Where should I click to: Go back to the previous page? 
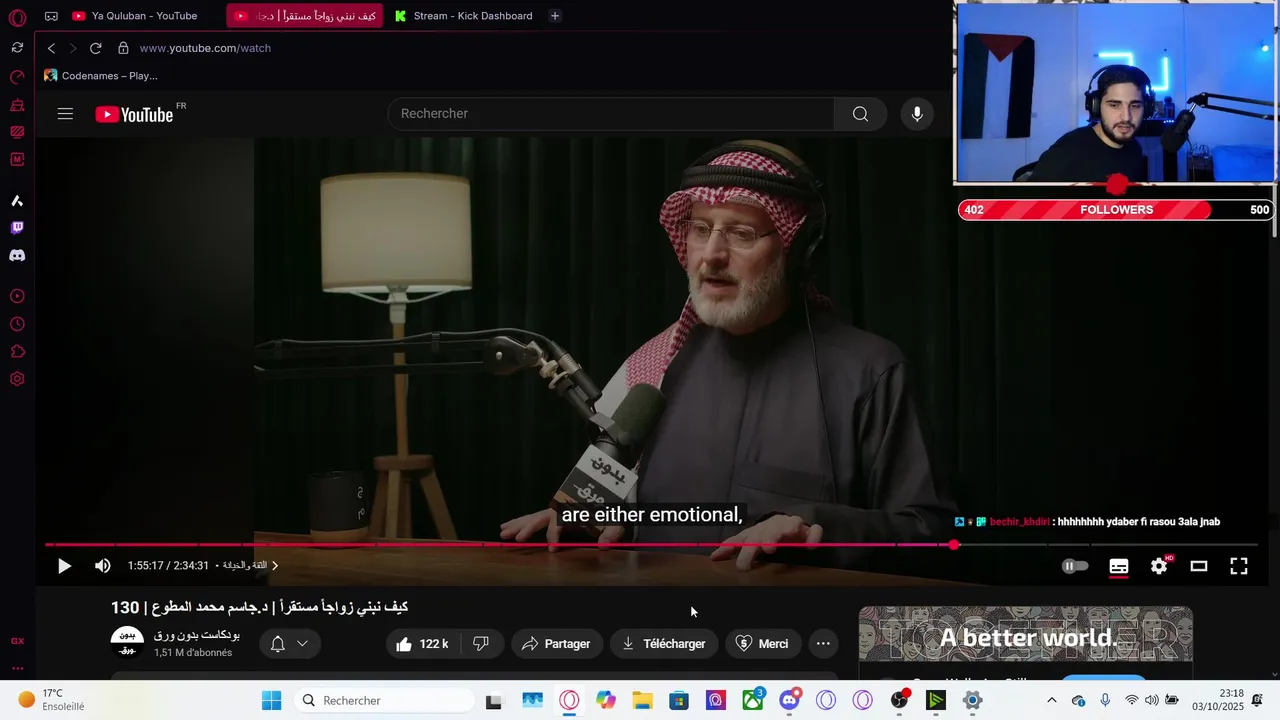coord(51,48)
